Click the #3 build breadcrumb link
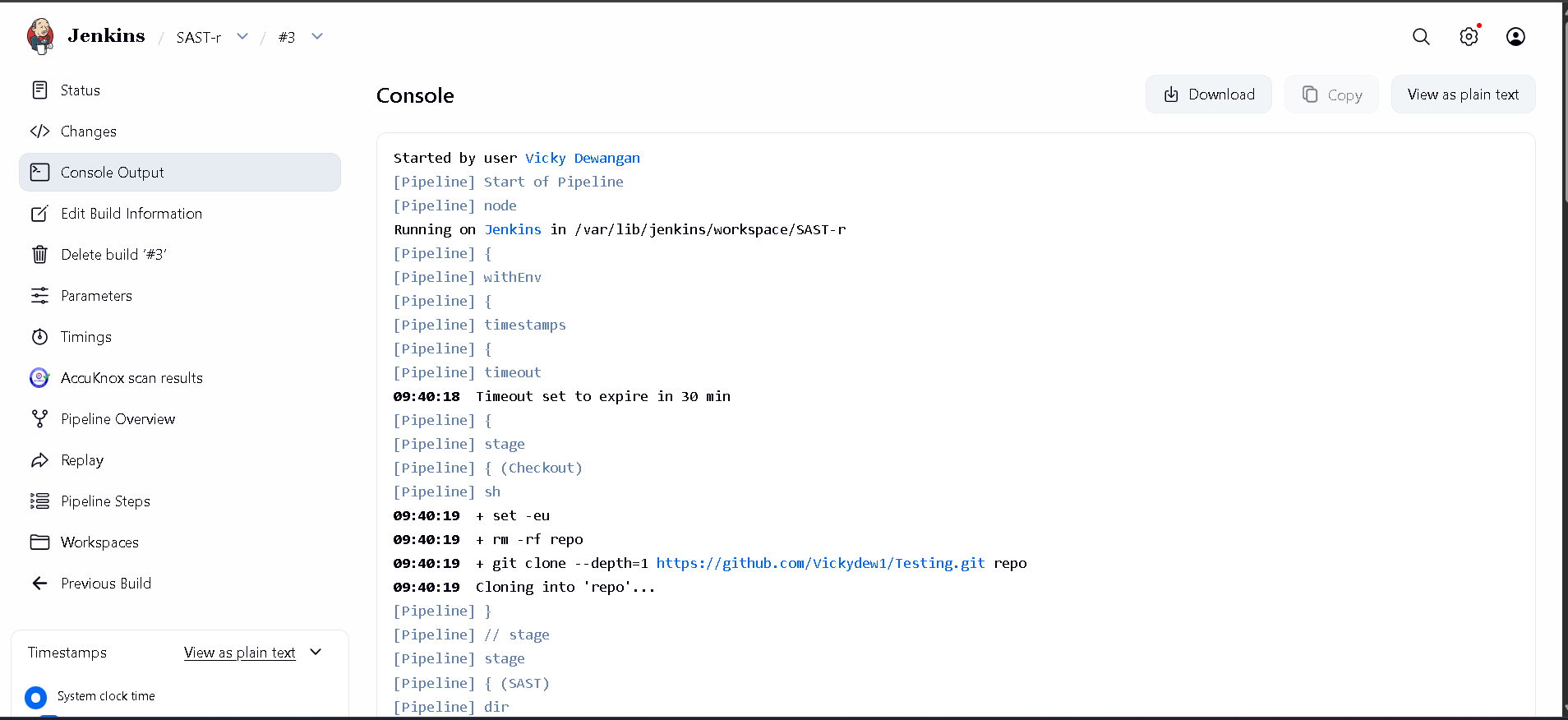Screen dimensions: 1568x720 tap(286, 37)
